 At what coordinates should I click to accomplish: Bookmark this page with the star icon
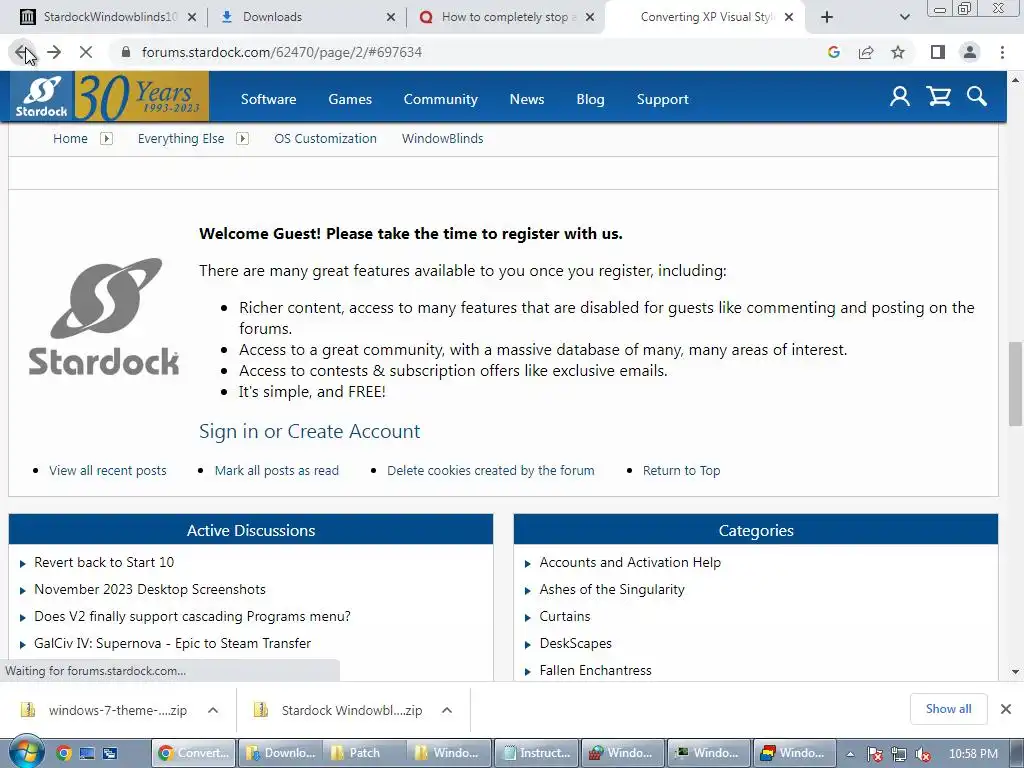point(898,52)
